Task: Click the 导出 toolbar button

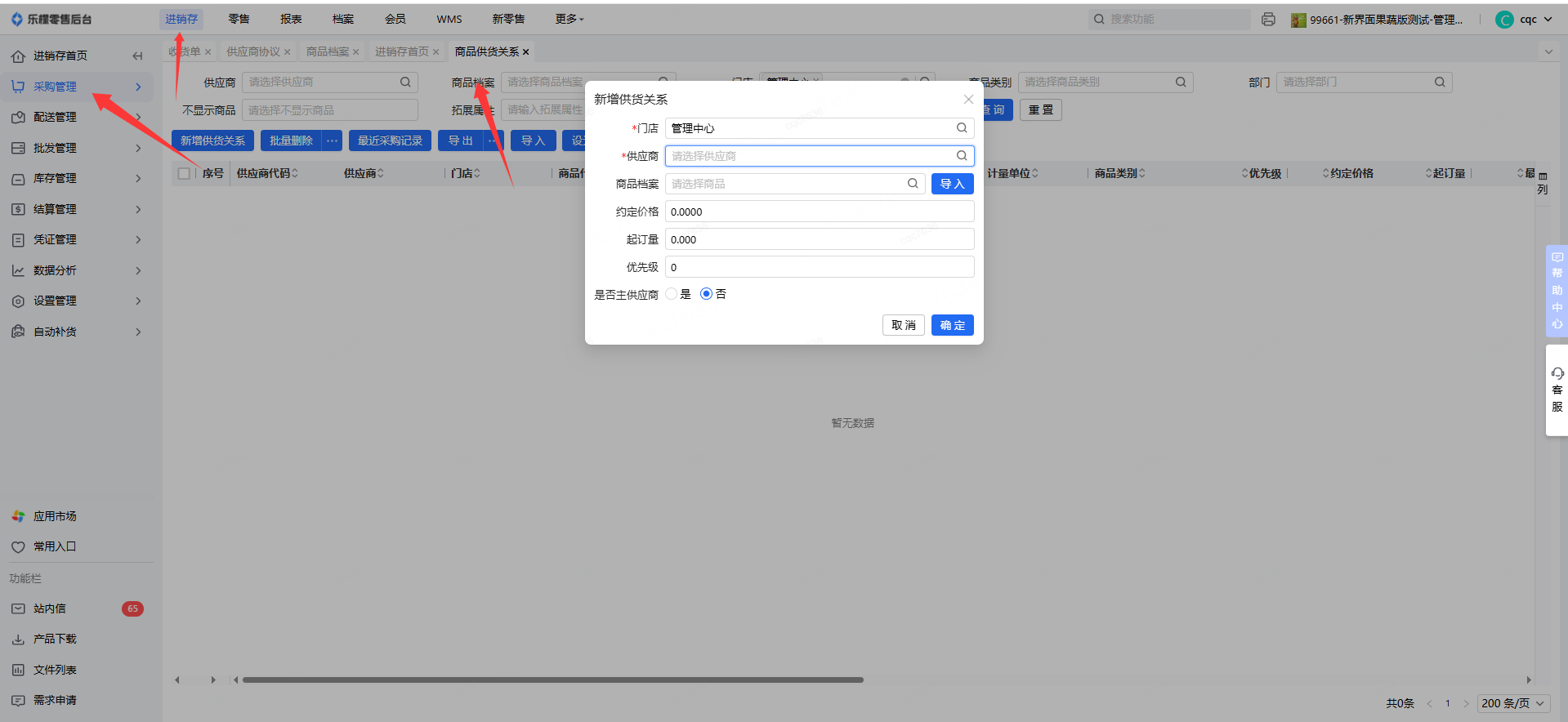Action: [461, 140]
